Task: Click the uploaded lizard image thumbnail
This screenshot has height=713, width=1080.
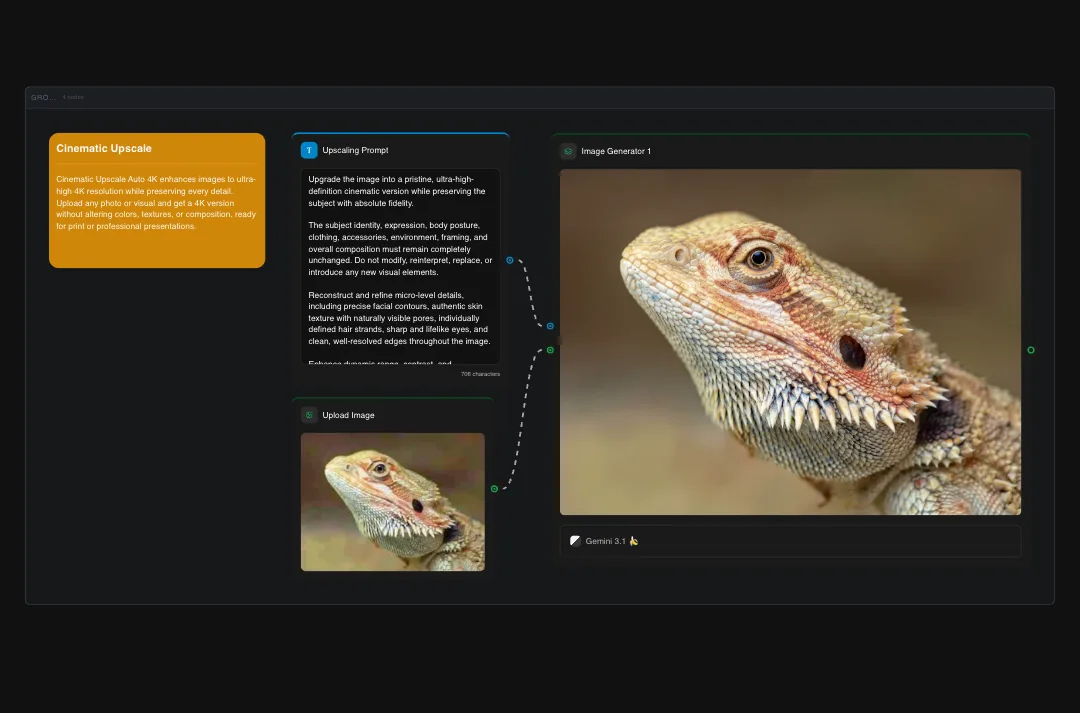Action: (392, 502)
